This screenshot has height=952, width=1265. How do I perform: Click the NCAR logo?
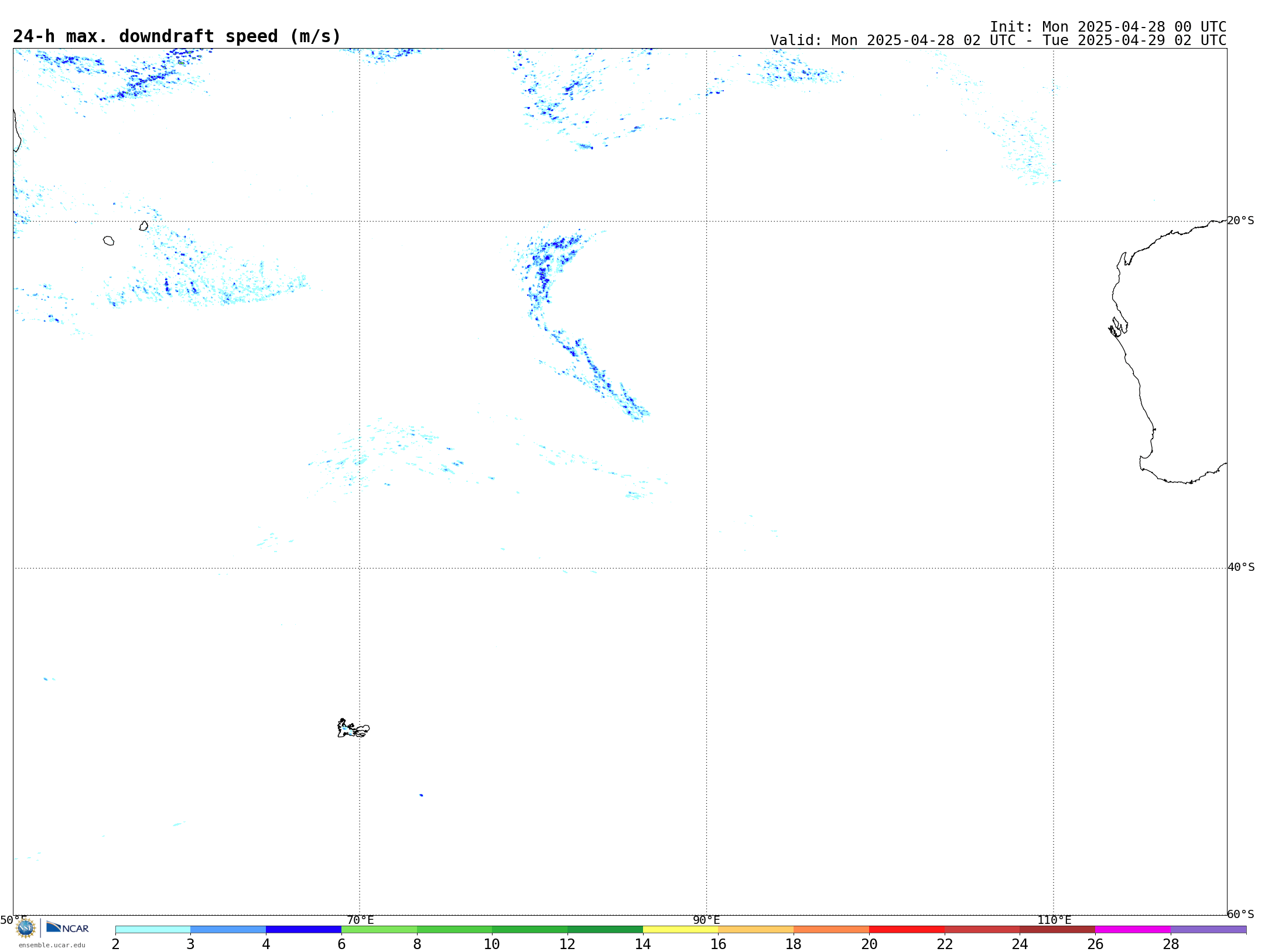pyautogui.click(x=67, y=927)
